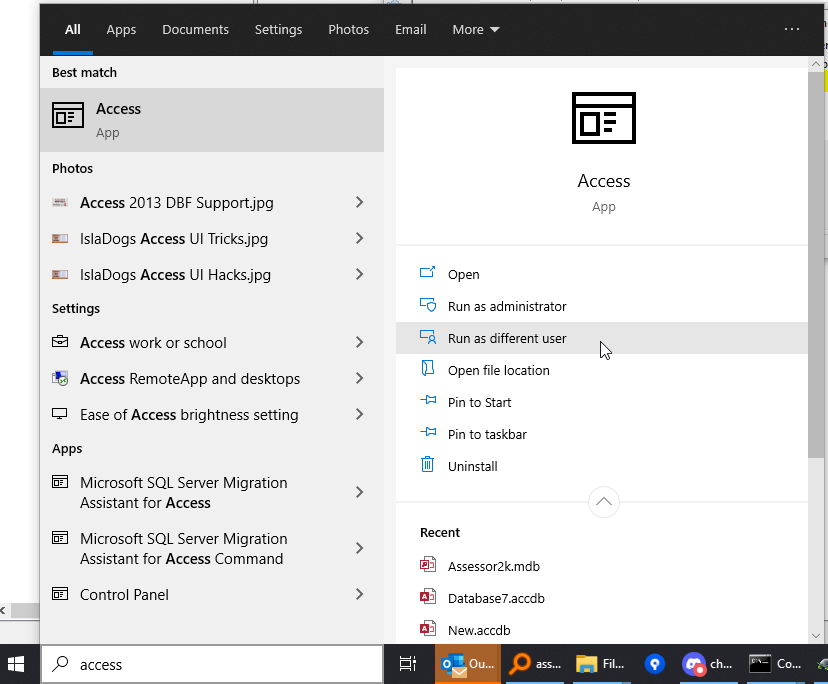Select Pin to Start
The width and height of the screenshot is (828, 684).
[601, 402]
